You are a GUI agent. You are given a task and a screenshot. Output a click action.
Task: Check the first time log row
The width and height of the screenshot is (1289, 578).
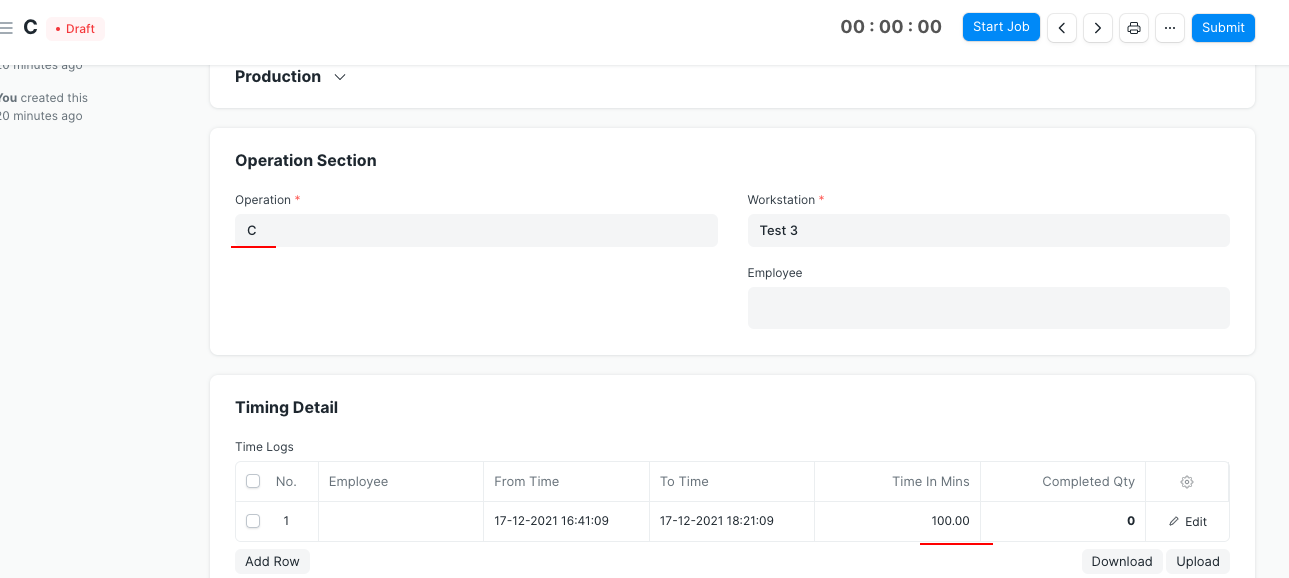click(x=252, y=521)
